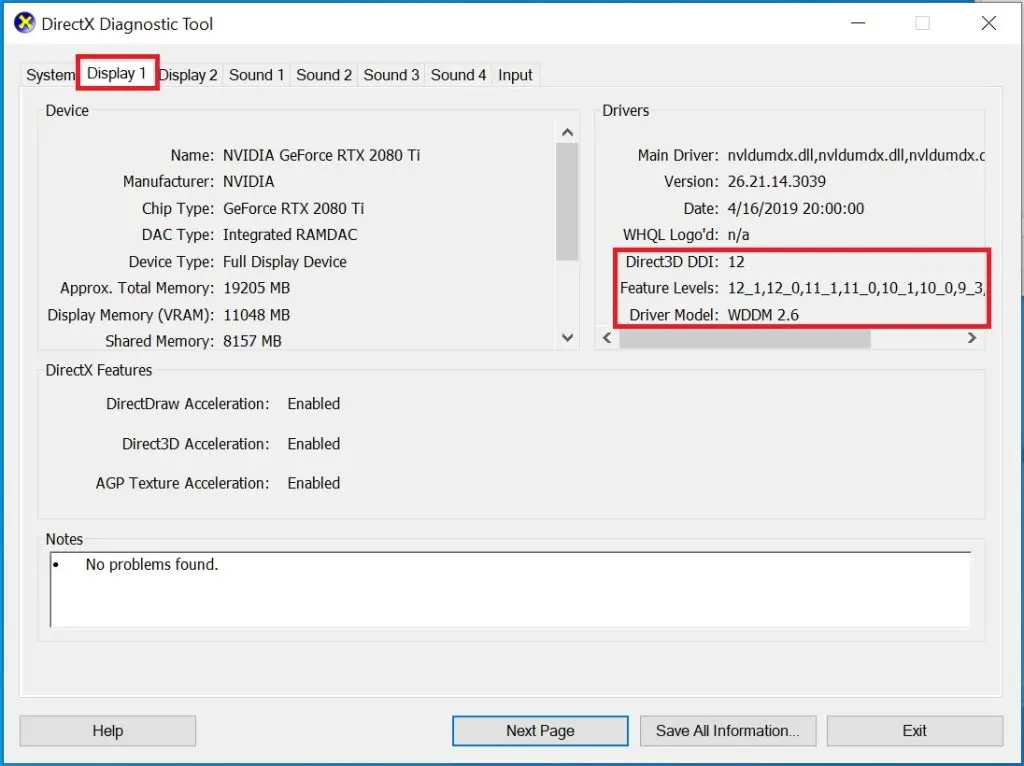Click the Manufacturer value NVIDIA
The width and height of the screenshot is (1024, 766).
[249, 182]
